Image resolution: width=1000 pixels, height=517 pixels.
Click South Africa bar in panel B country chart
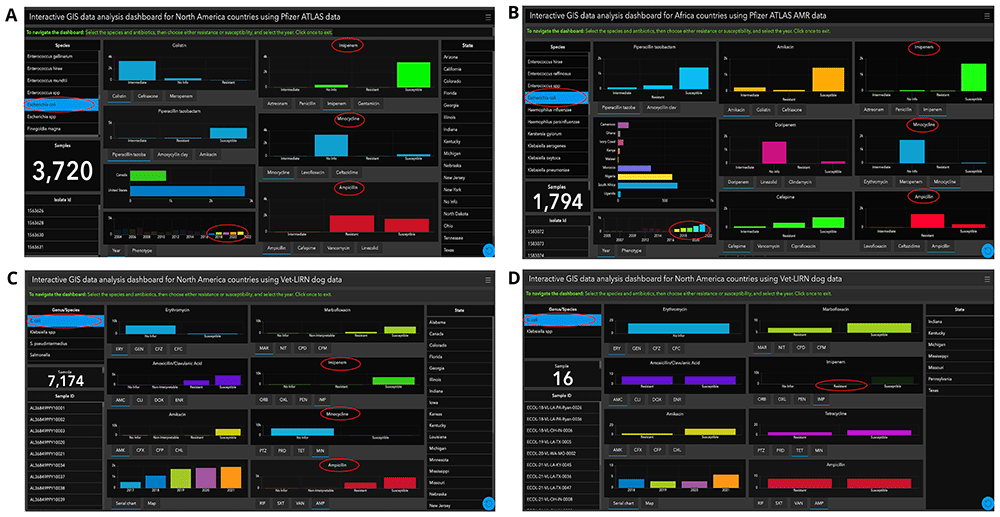pyautogui.click(x=647, y=185)
